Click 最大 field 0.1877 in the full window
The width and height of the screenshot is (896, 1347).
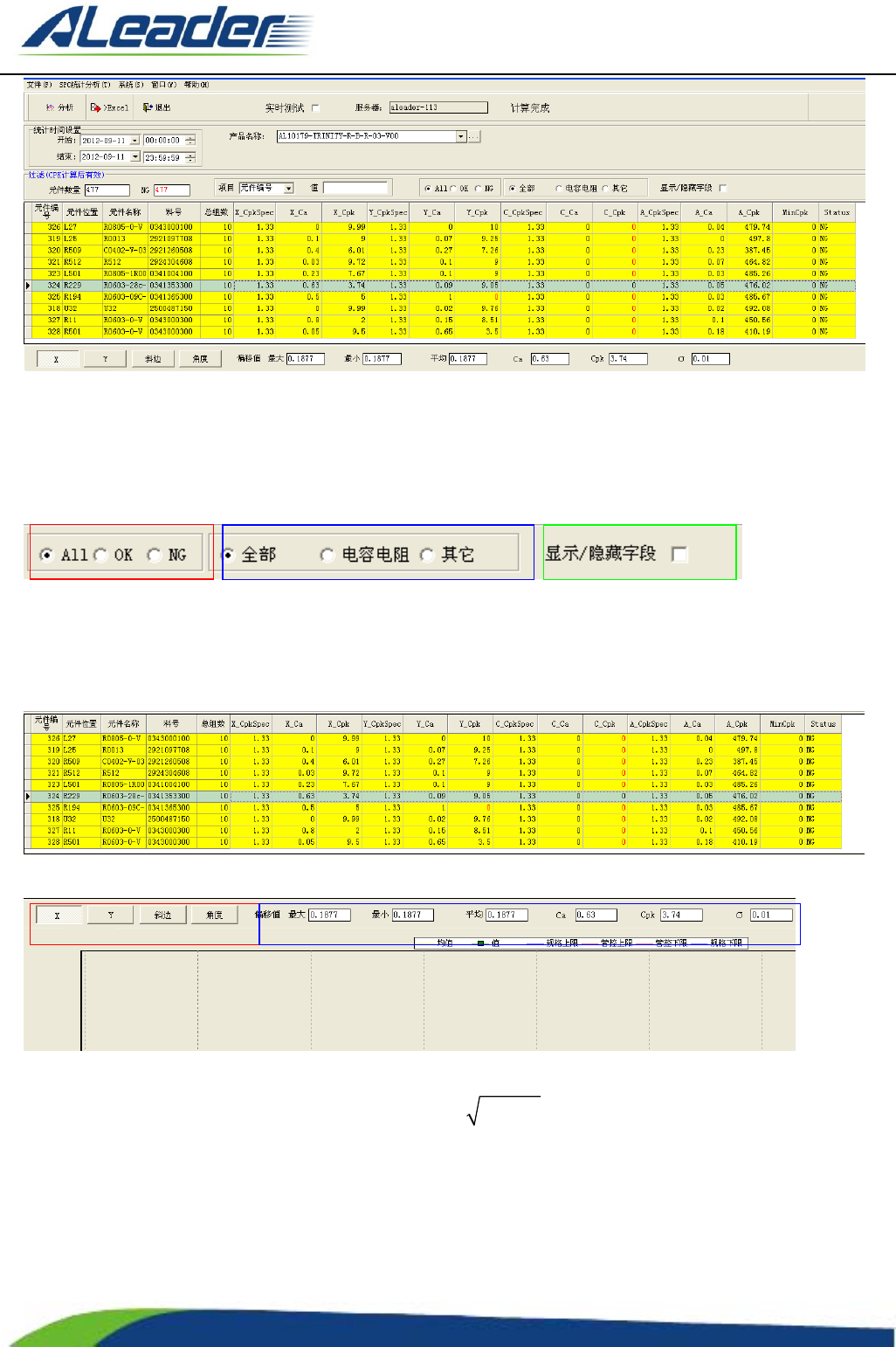[x=305, y=359]
